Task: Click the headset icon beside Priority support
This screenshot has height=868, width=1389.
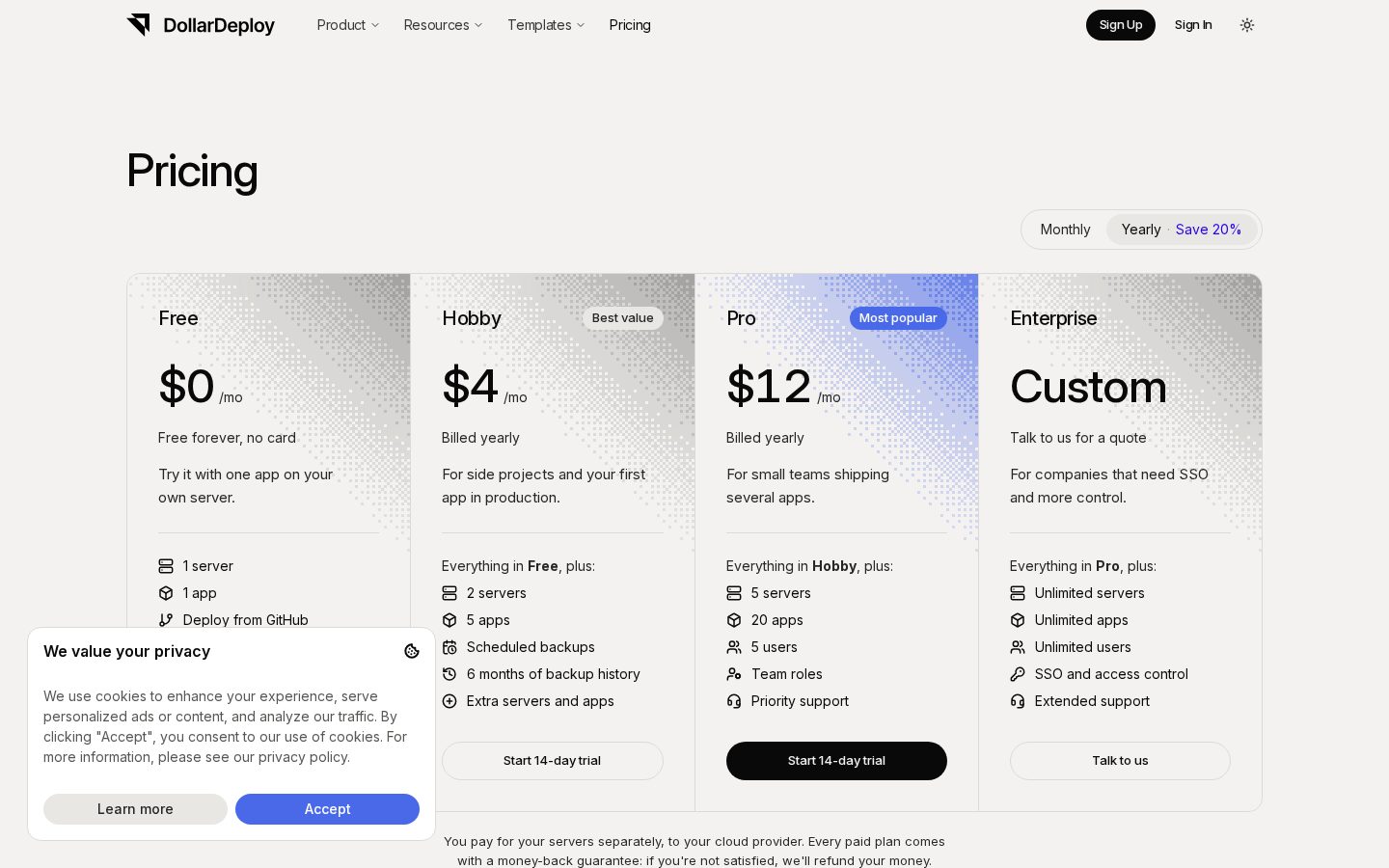Action: point(734,701)
